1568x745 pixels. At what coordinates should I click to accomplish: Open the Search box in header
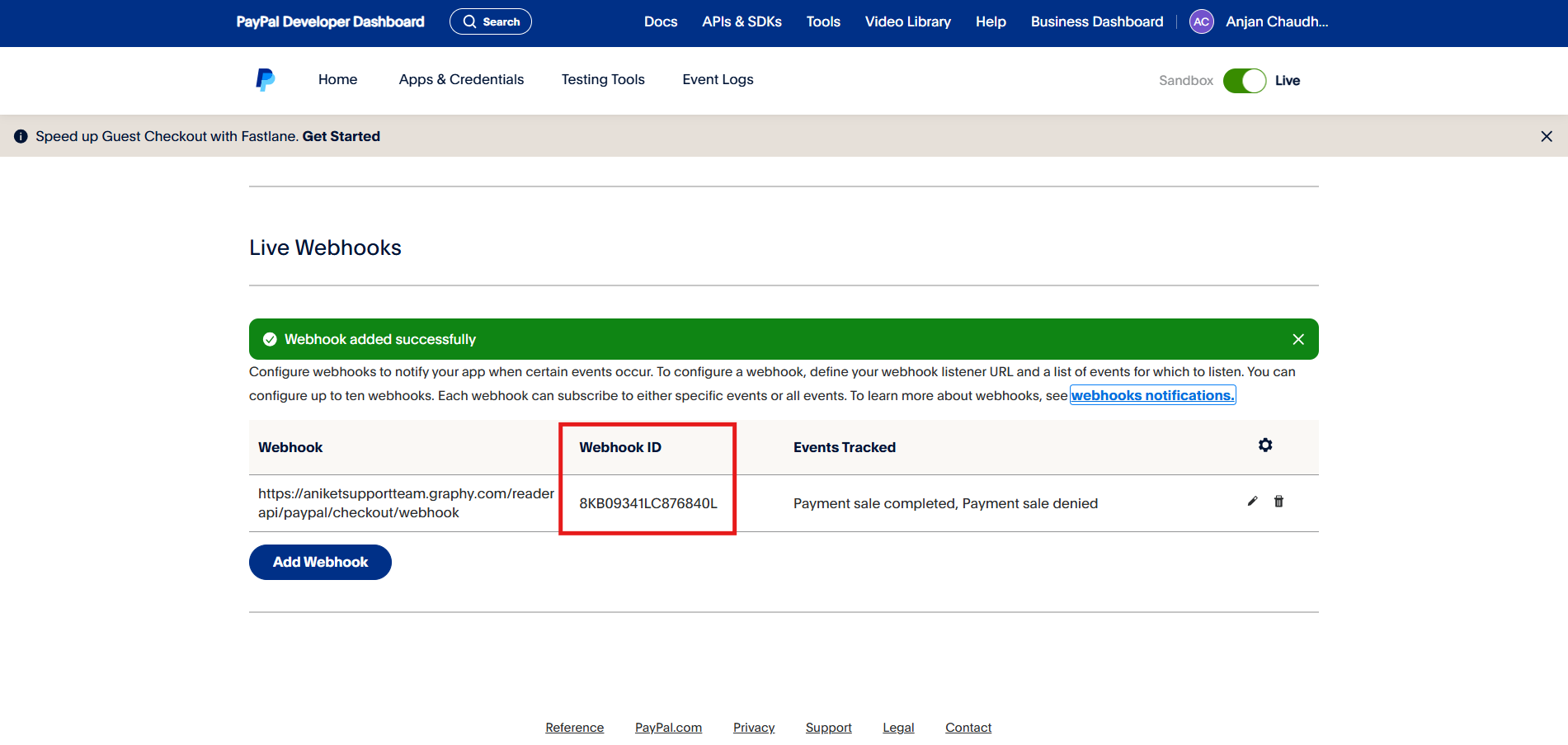[491, 22]
